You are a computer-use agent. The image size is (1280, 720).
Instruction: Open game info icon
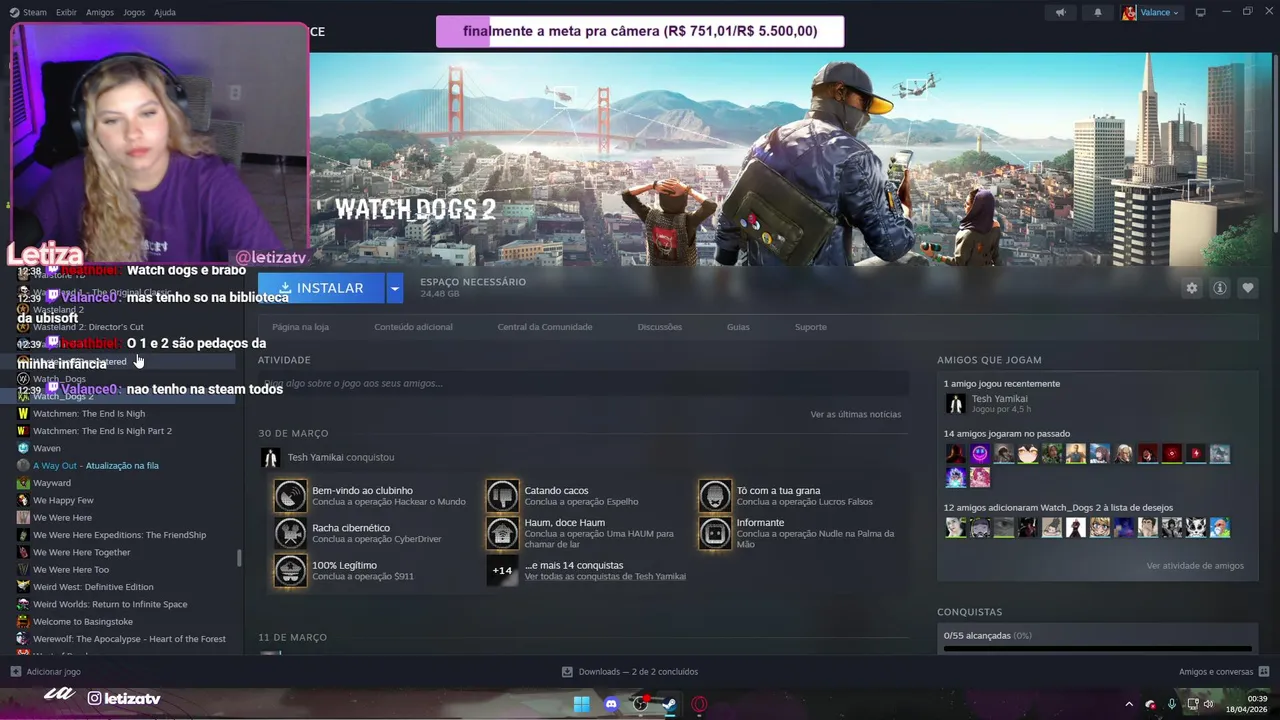pyautogui.click(x=1220, y=288)
